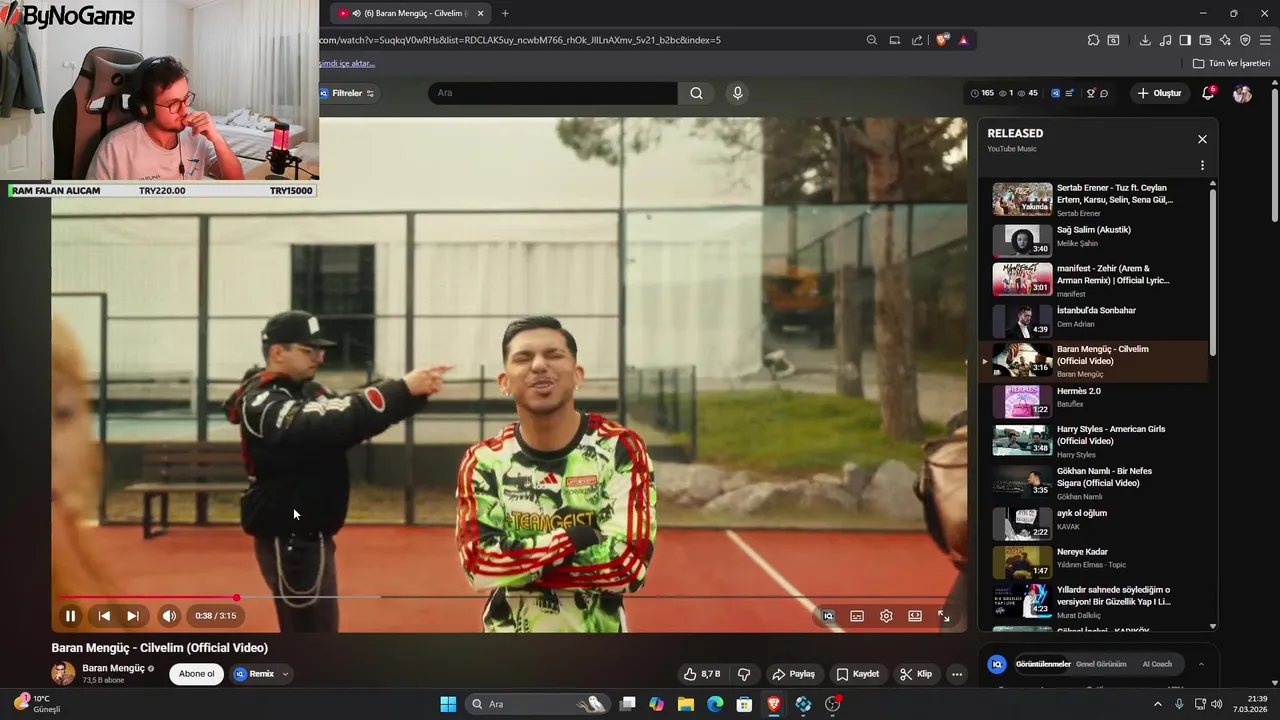Open a new browser tab
Viewport: 1280px width, 720px height.
(505, 13)
